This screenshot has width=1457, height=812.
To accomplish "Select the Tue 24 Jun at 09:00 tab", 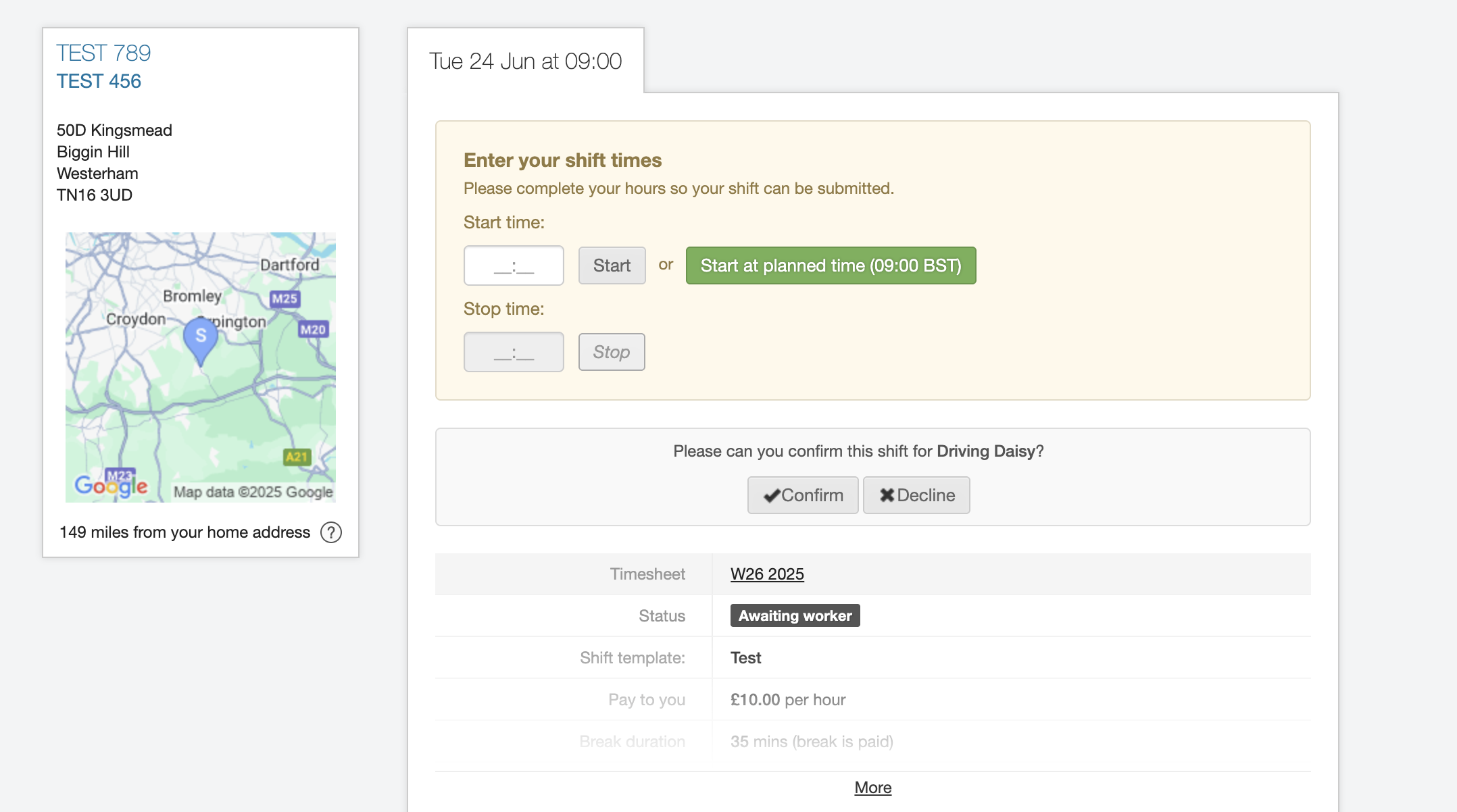I will 525,61.
